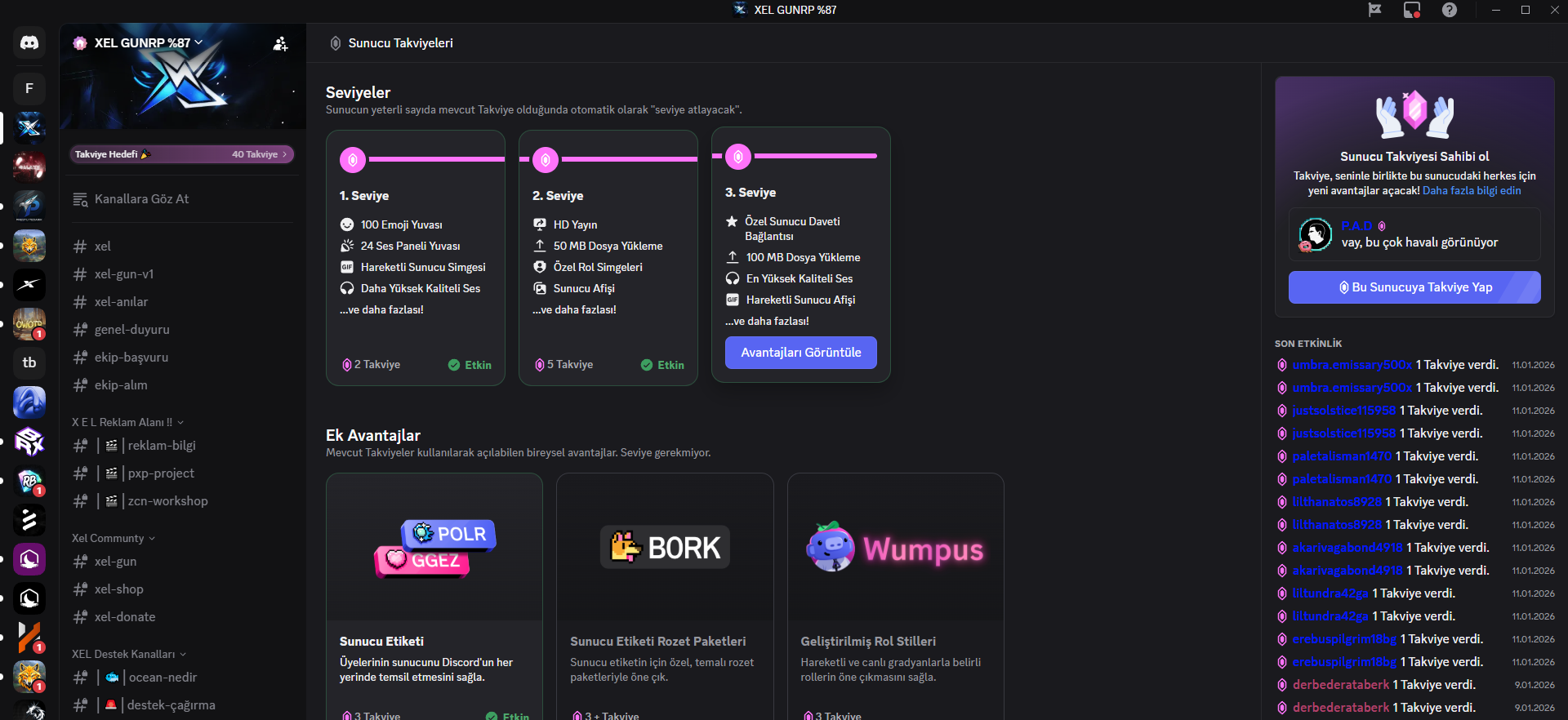Click the '100 Emoji Yuvası' perk text

[x=401, y=224]
